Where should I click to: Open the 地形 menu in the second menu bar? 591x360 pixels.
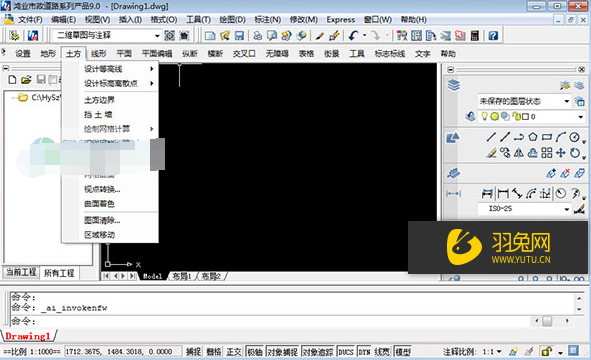coord(48,54)
